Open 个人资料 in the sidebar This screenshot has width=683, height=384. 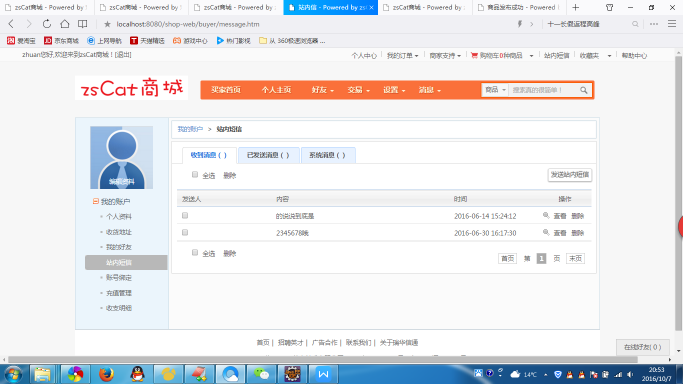point(118,216)
